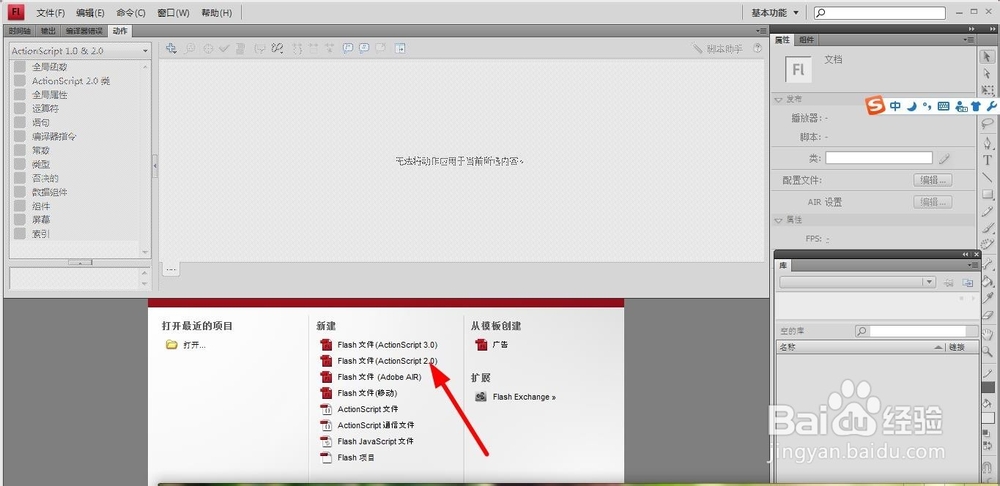Create new Flash 文件 (Adobe AIR)
The width and height of the screenshot is (1000, 486).
(371, 377)
